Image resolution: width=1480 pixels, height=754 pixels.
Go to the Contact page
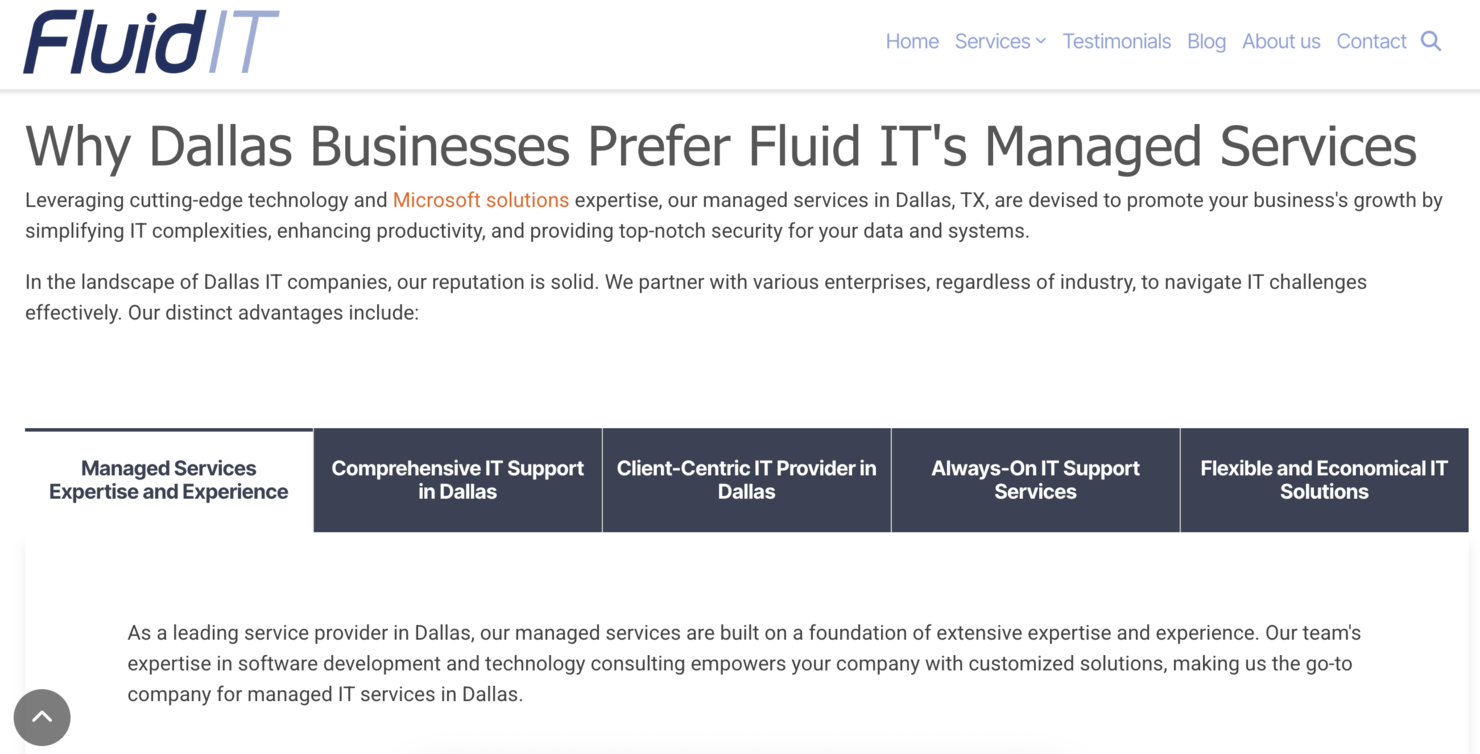(1371, 41)
